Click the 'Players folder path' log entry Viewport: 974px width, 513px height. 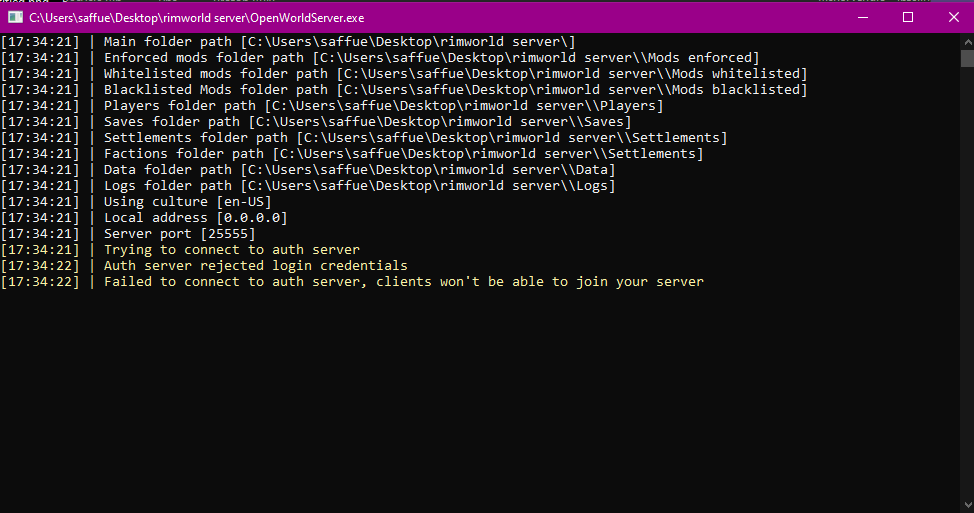(383, 106)
